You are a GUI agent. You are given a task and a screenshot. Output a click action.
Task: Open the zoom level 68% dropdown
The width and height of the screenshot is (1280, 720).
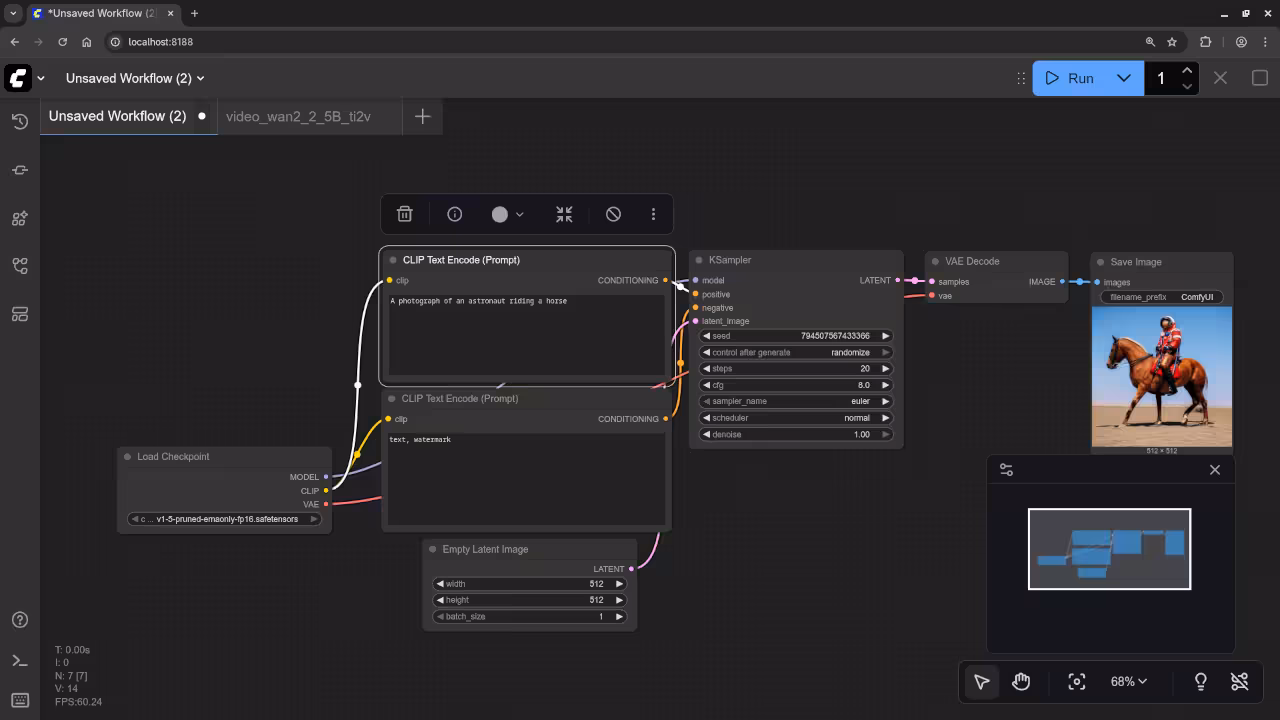(1128, 681)
